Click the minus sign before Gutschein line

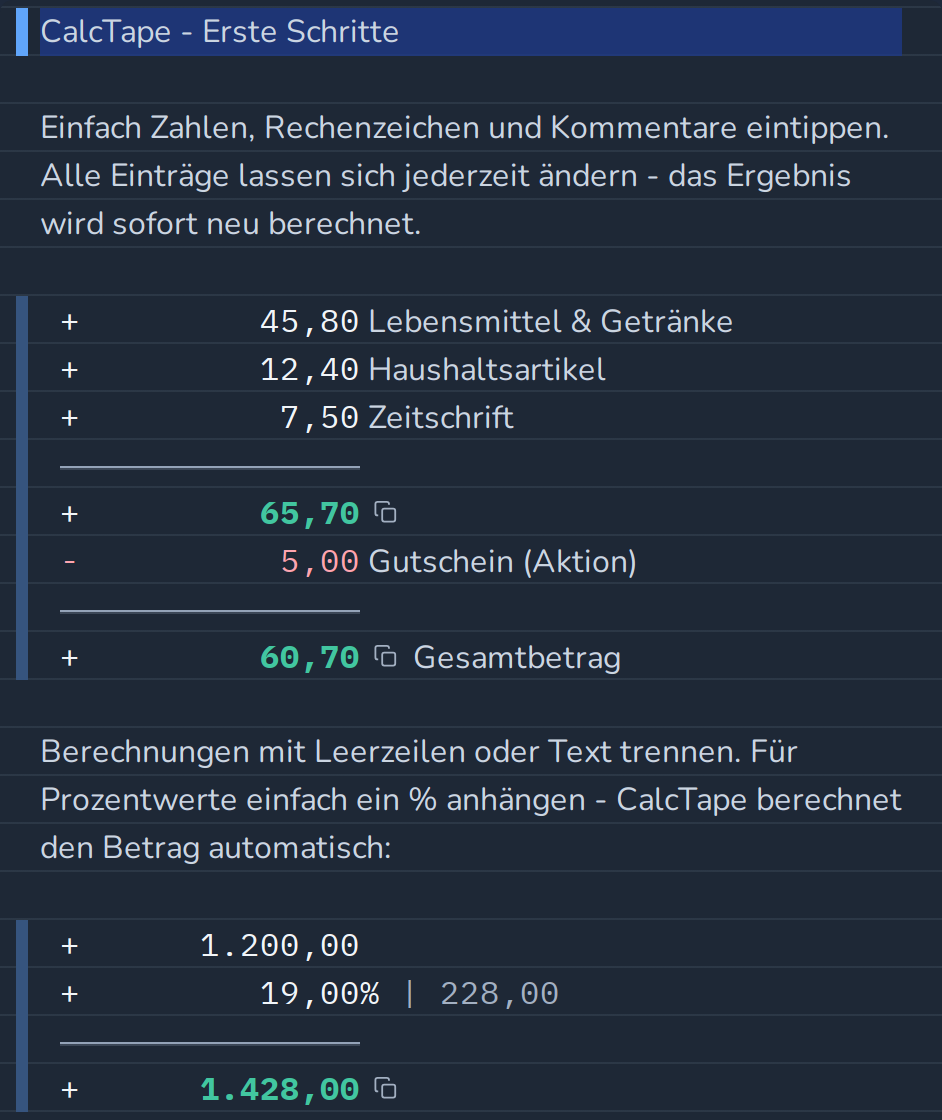[x=69, y=562]
